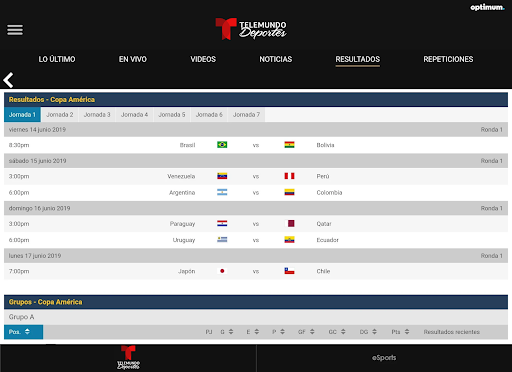Screen dimensions: 512x372
Task: Click the Telemundo Deportes header logo
Action: click(x=251, y=29)
